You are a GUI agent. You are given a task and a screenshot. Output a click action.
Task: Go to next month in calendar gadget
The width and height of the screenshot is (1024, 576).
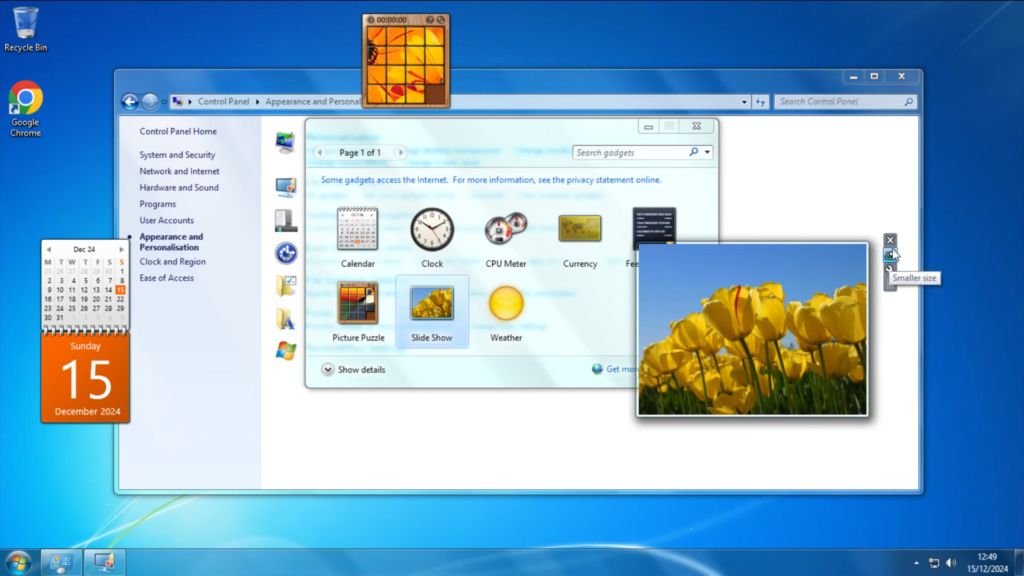[122, 249]
